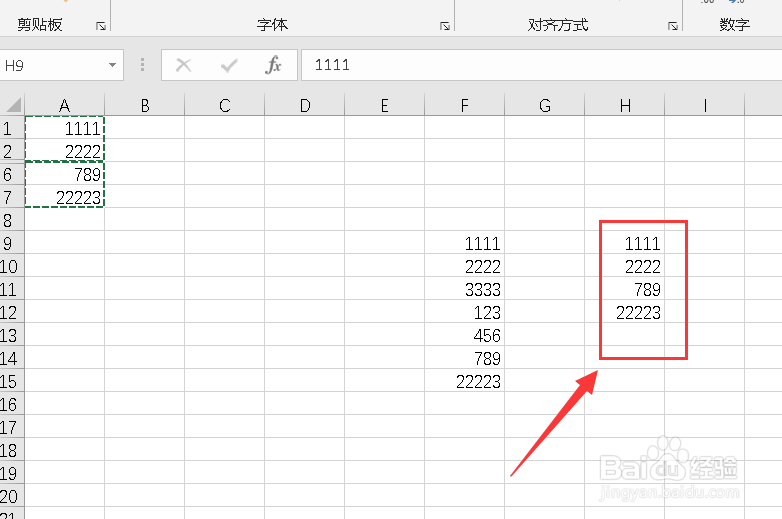Open the Clipboard dialog launcher
Screen dimensions: 782x519
101,26
